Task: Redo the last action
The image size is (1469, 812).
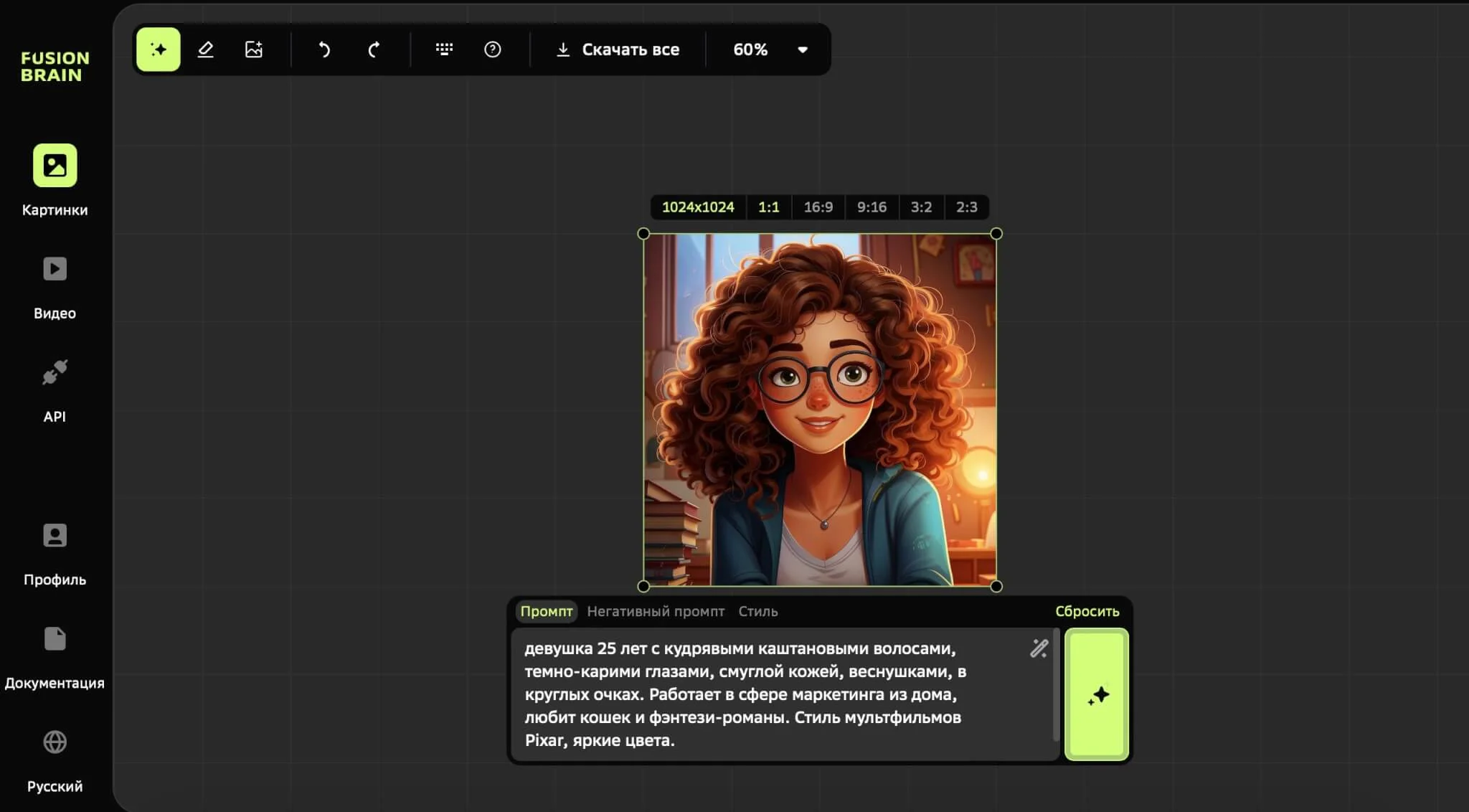Action: point(374,49)
